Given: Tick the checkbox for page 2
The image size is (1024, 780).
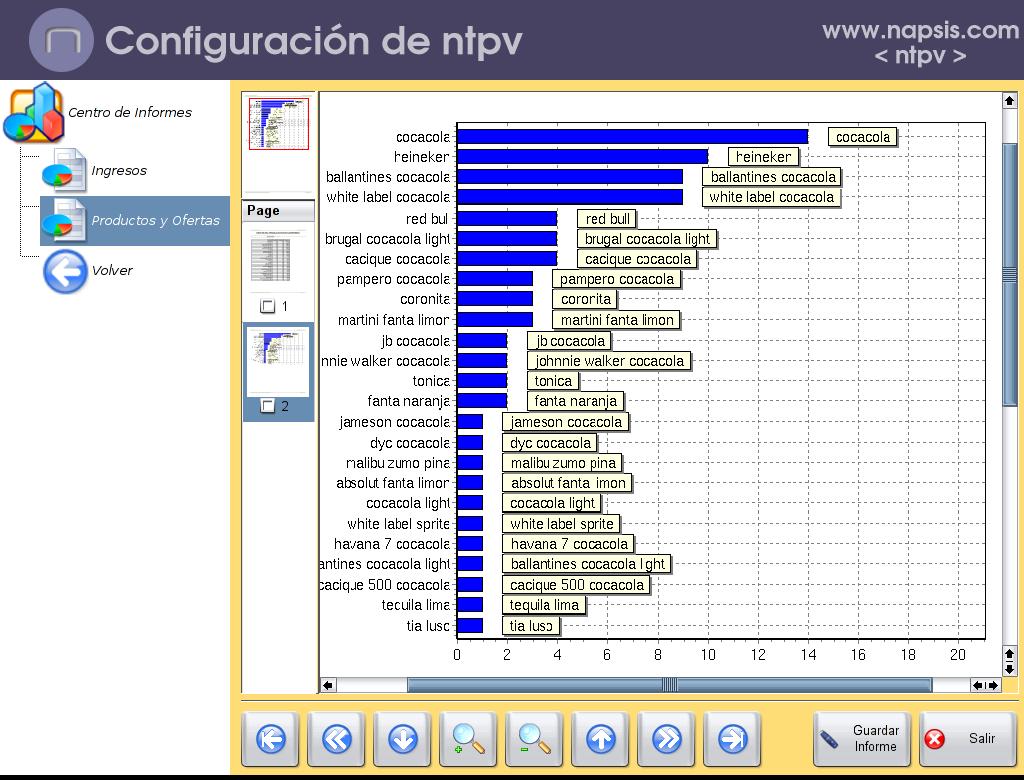Looking at the screenshot, I should coord(267,406).
